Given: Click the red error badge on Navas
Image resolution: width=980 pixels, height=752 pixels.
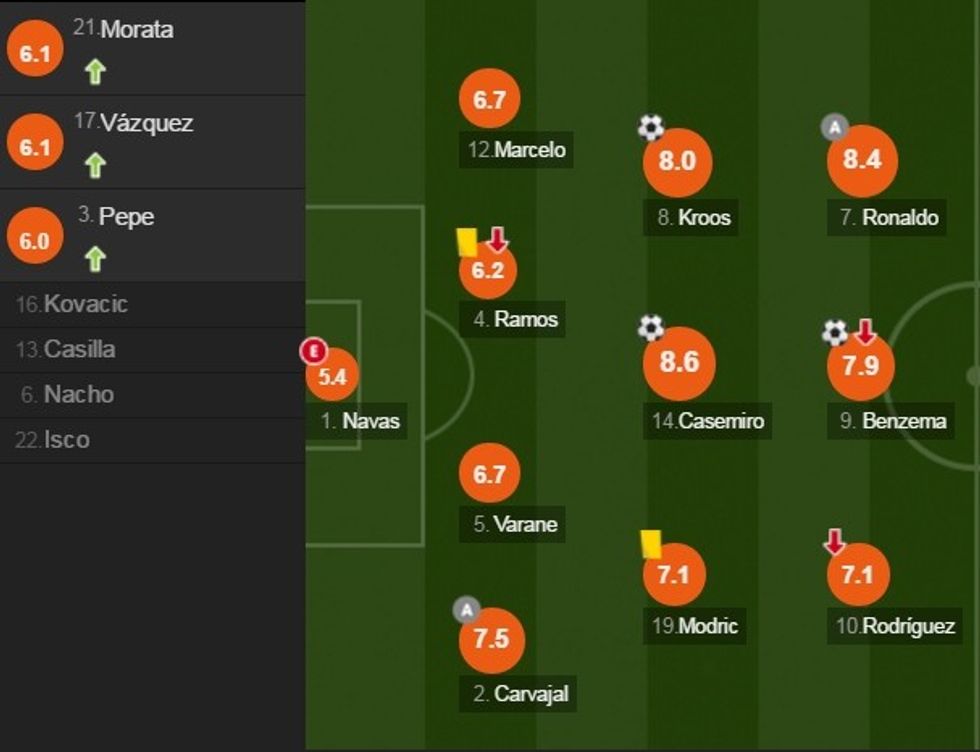Looking at the screenshot, I should 315,351.
